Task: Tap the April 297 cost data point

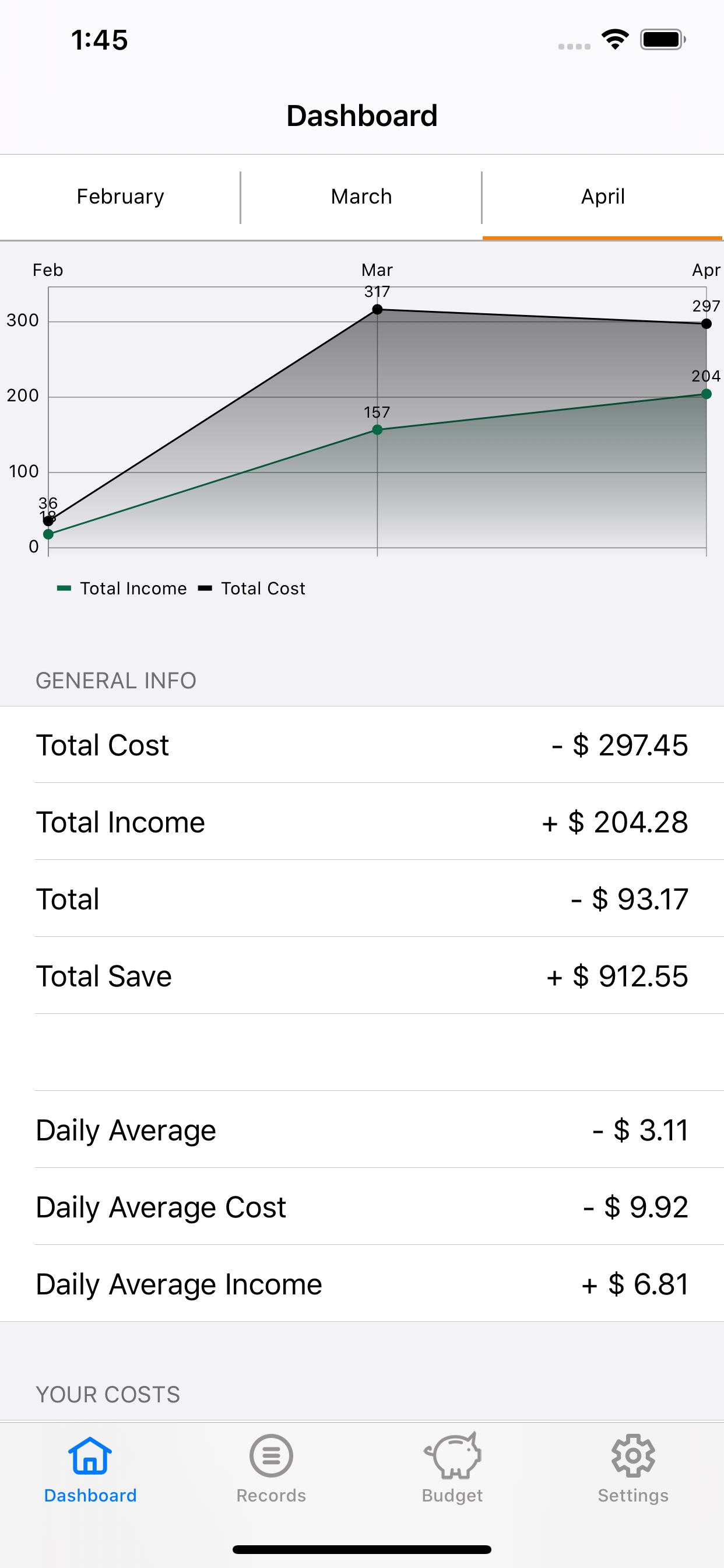Action: (706, 324)
